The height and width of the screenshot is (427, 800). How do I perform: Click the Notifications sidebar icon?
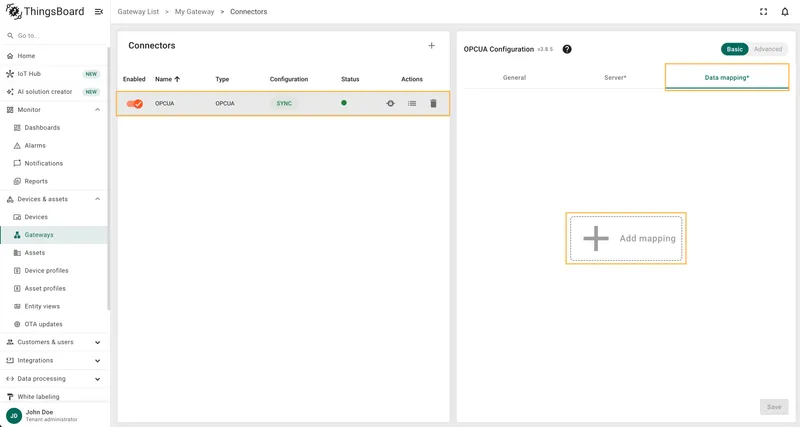click(x=17, y=163)
